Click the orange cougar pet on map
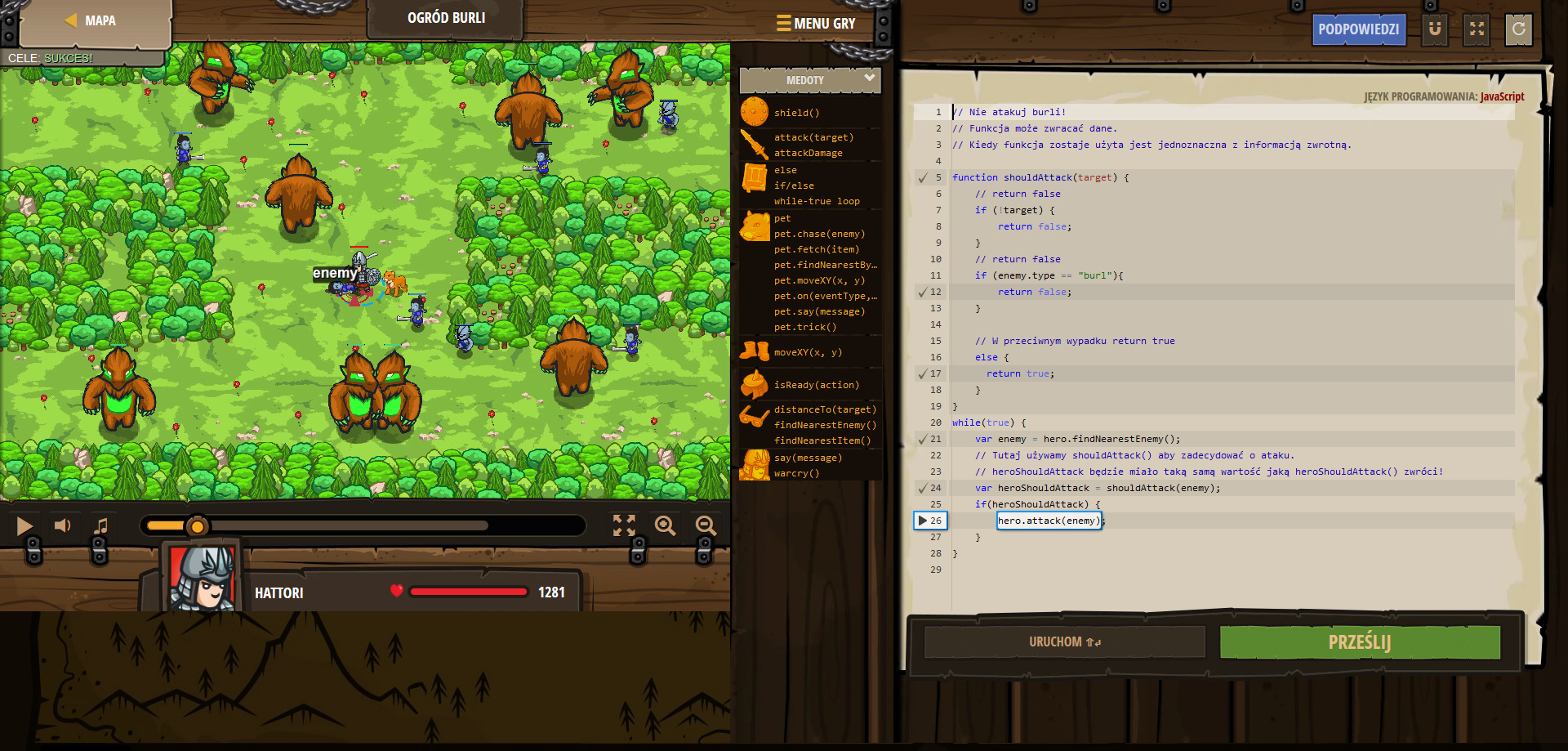This screenshot has width=1568, height=751. (x=395, y=284)
